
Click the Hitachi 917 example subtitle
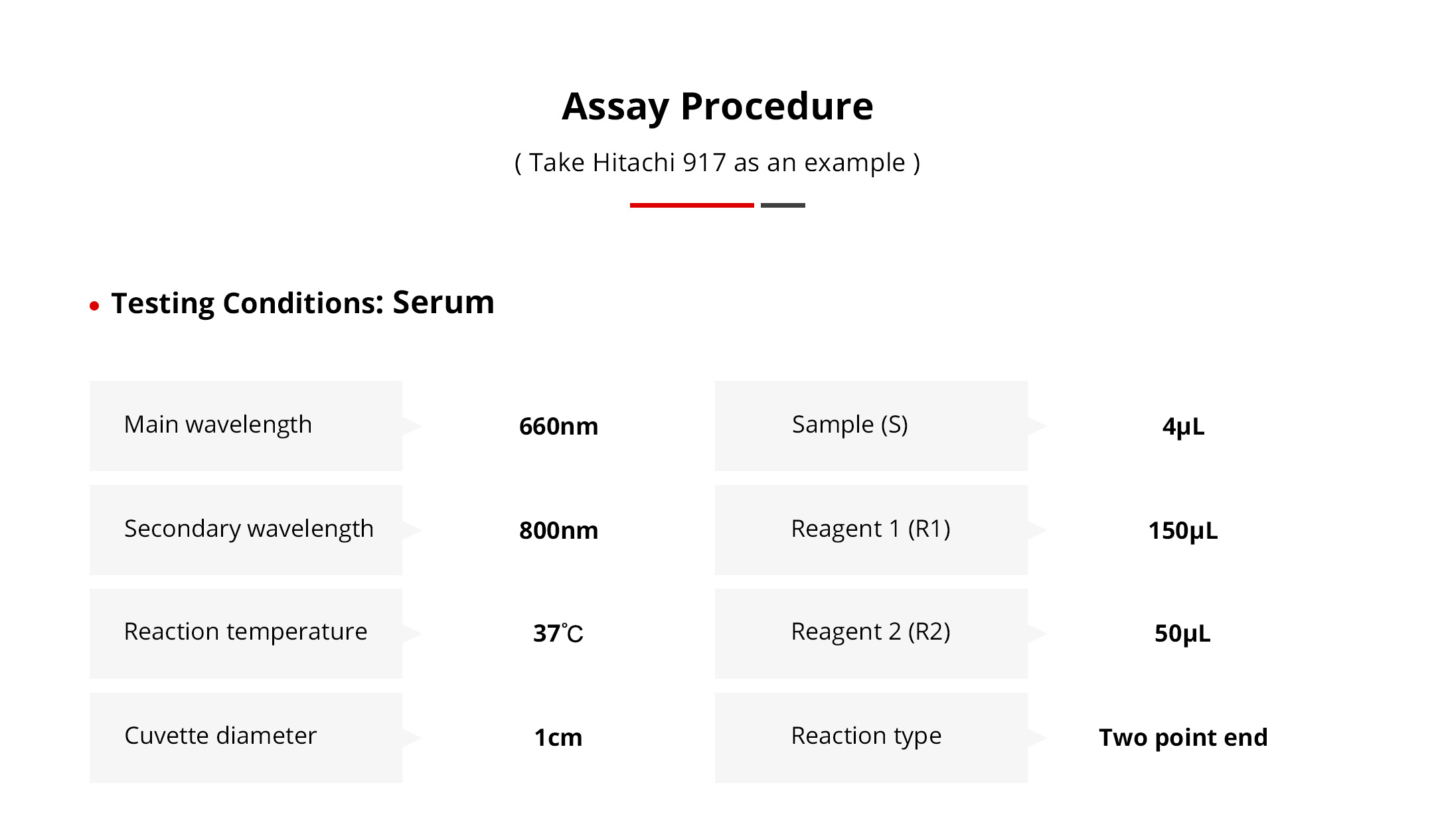[717, 163]
